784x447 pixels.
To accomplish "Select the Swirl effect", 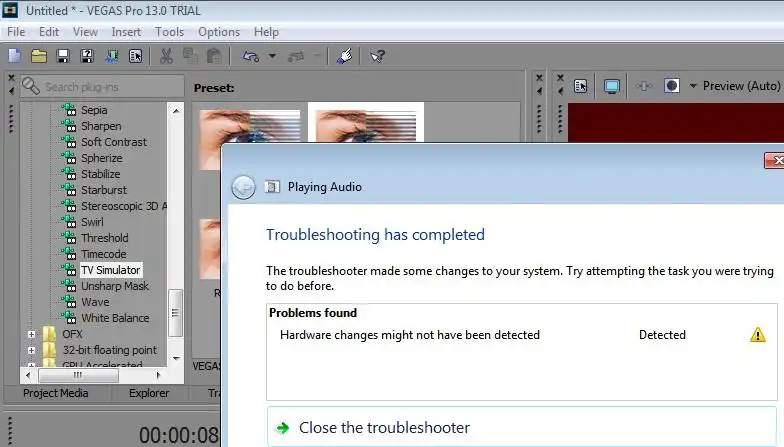I will (x=92, y=222).
